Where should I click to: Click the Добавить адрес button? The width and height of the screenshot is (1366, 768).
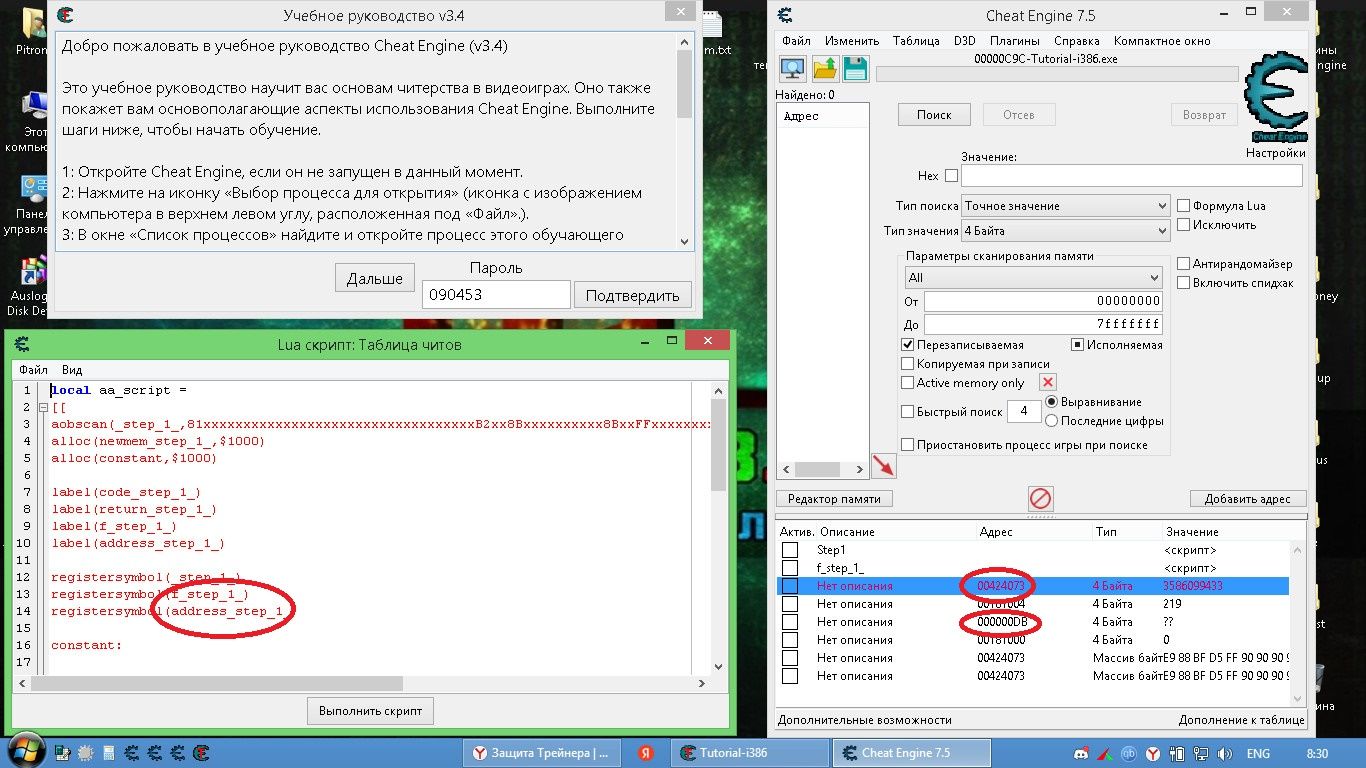[1248, 499]
